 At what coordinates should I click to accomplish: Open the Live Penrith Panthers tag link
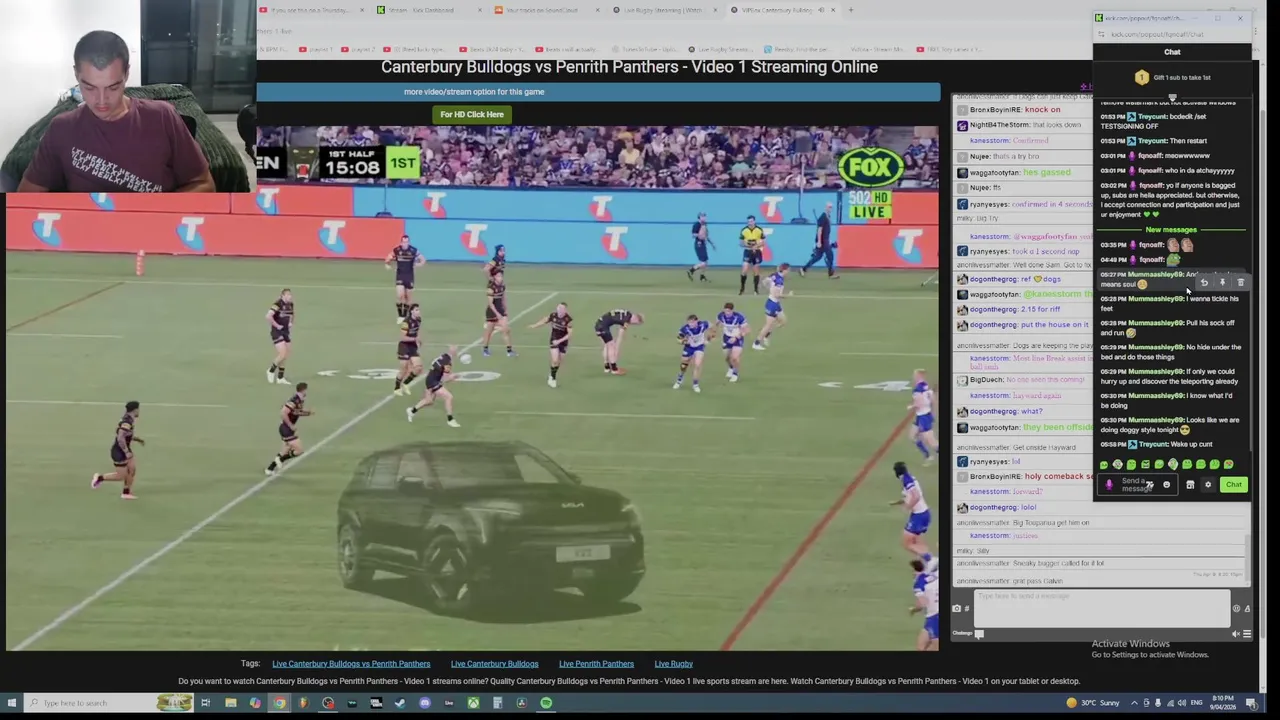(x=596, y=664)
